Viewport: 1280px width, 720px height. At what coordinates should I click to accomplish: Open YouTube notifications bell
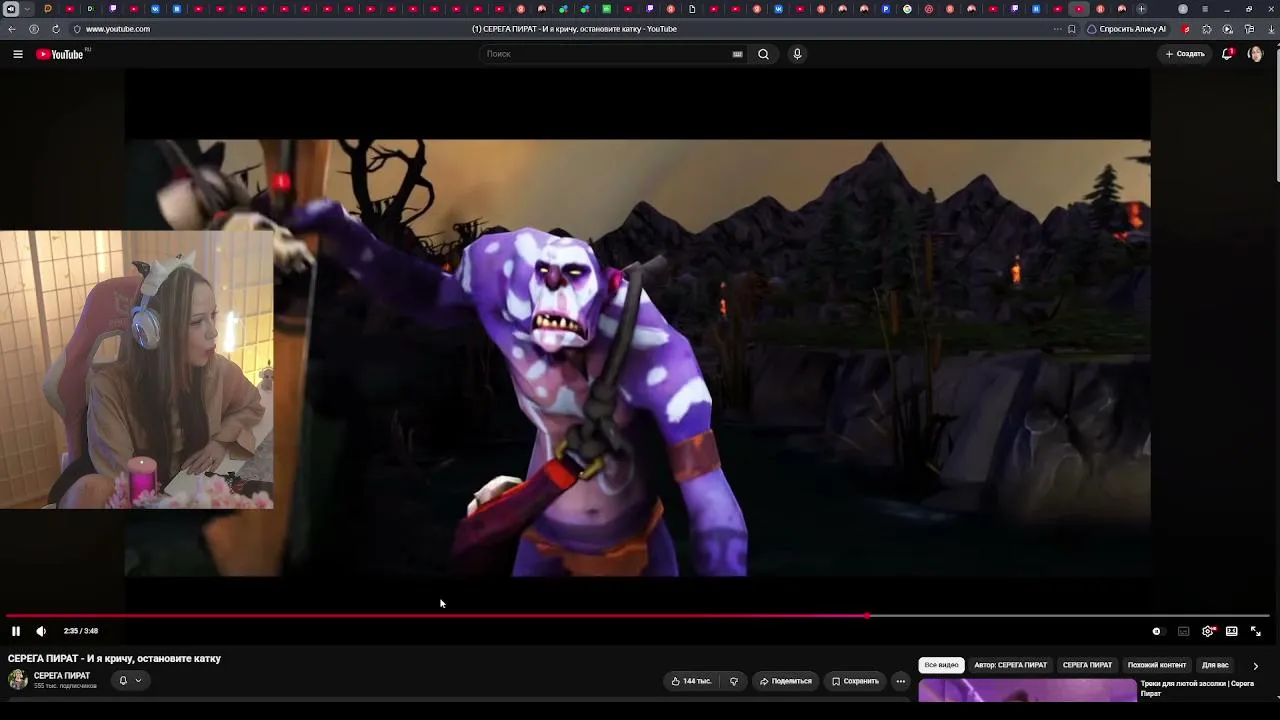point(1227,54)
